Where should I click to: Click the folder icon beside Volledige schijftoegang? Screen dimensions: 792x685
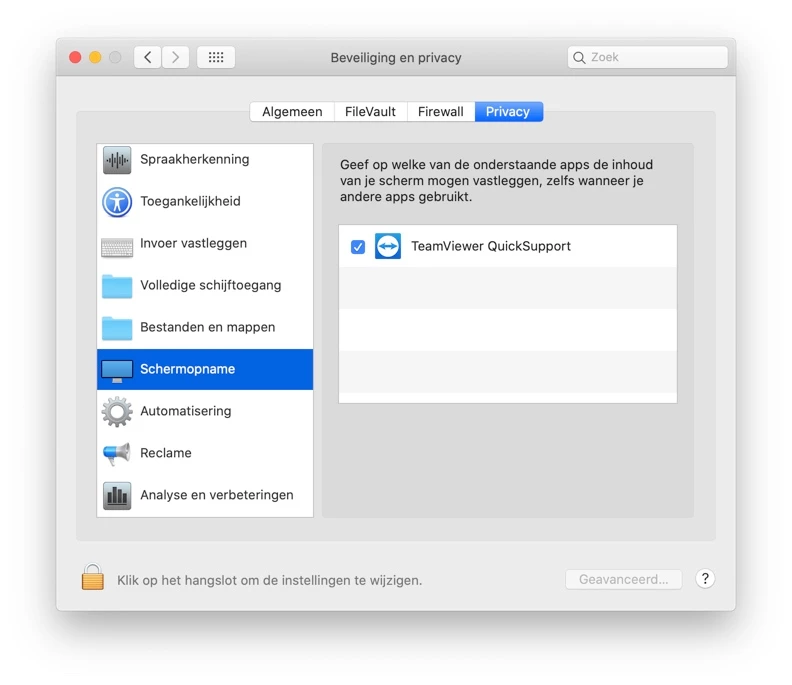[x=117, y=286]
